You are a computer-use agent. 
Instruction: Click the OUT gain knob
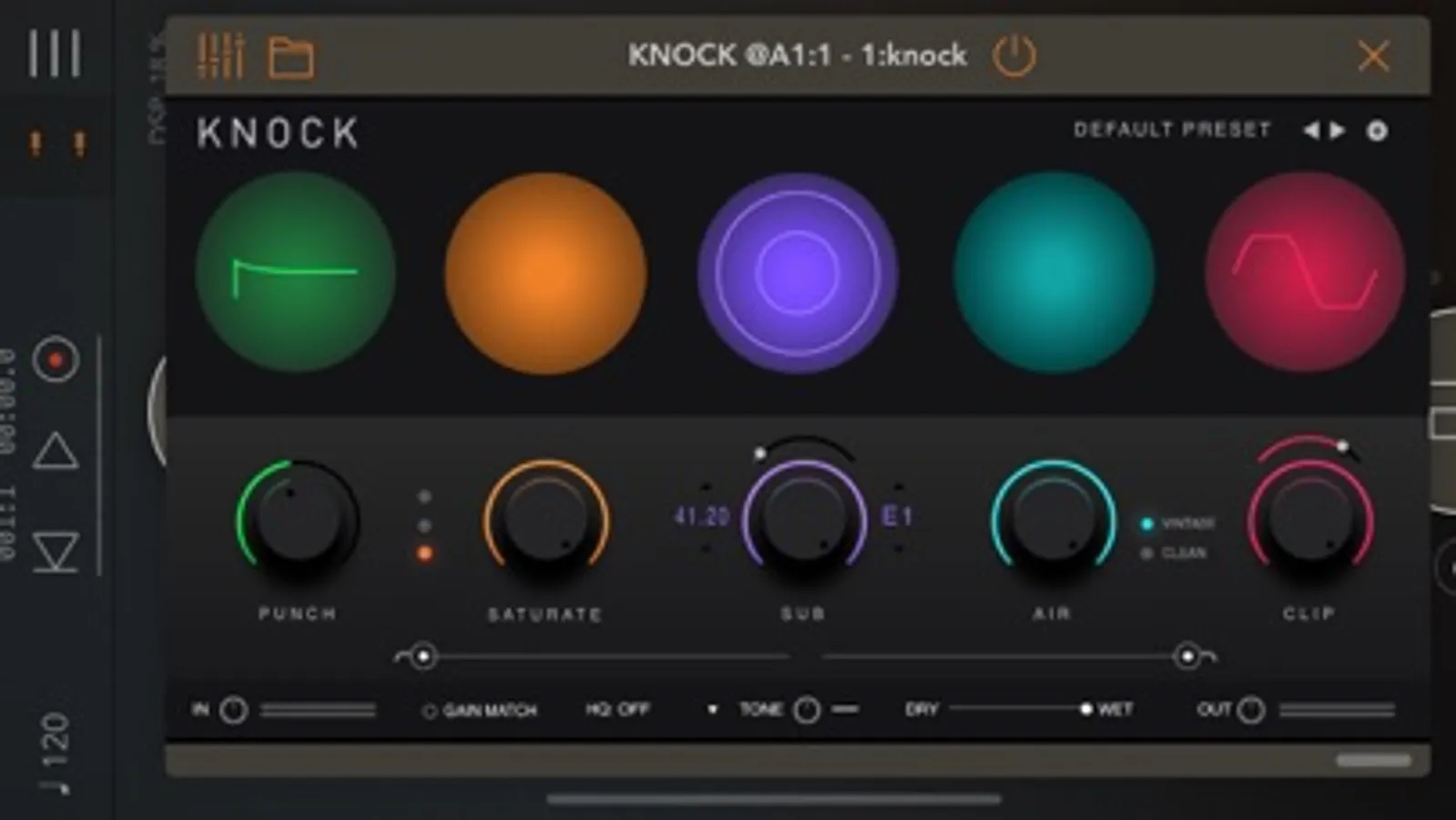point(1251,710)
